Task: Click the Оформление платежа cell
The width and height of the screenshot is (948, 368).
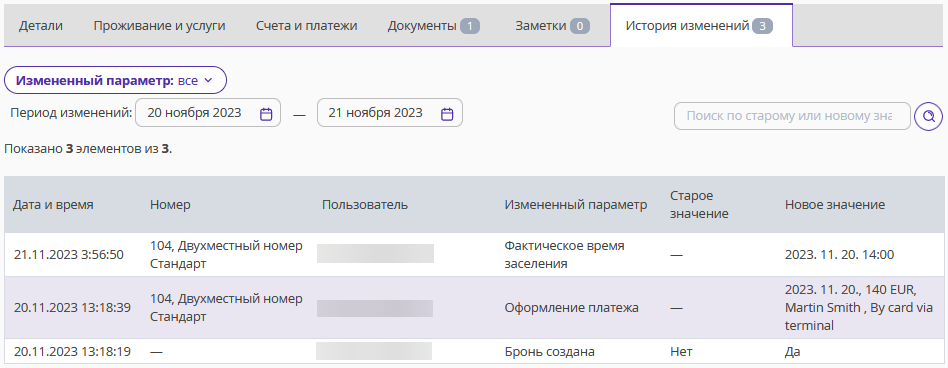Action: 571,308
